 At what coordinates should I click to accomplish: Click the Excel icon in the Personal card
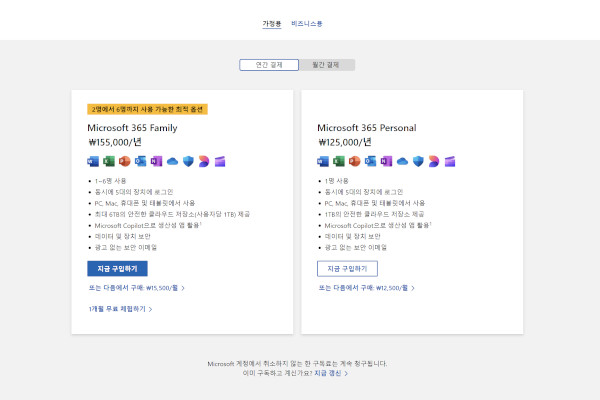(339, 161)
